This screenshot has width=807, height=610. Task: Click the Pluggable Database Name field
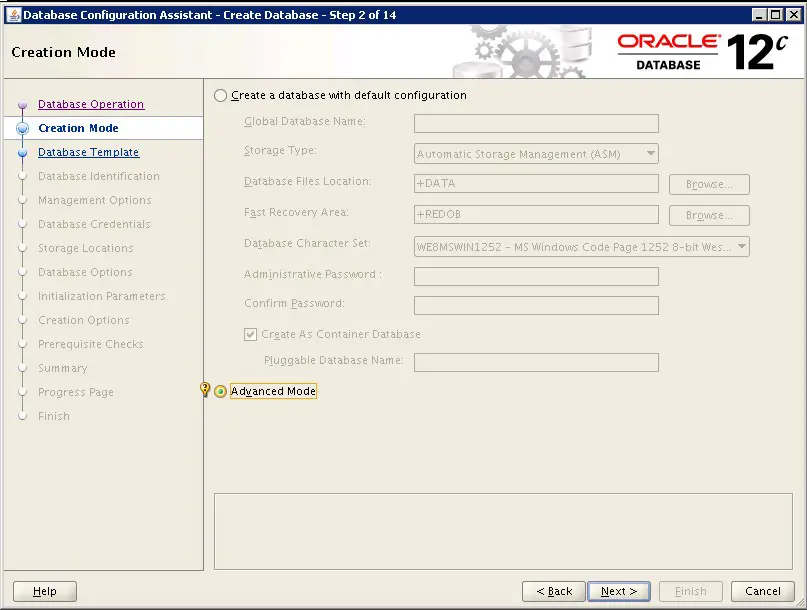click(536, 362)
